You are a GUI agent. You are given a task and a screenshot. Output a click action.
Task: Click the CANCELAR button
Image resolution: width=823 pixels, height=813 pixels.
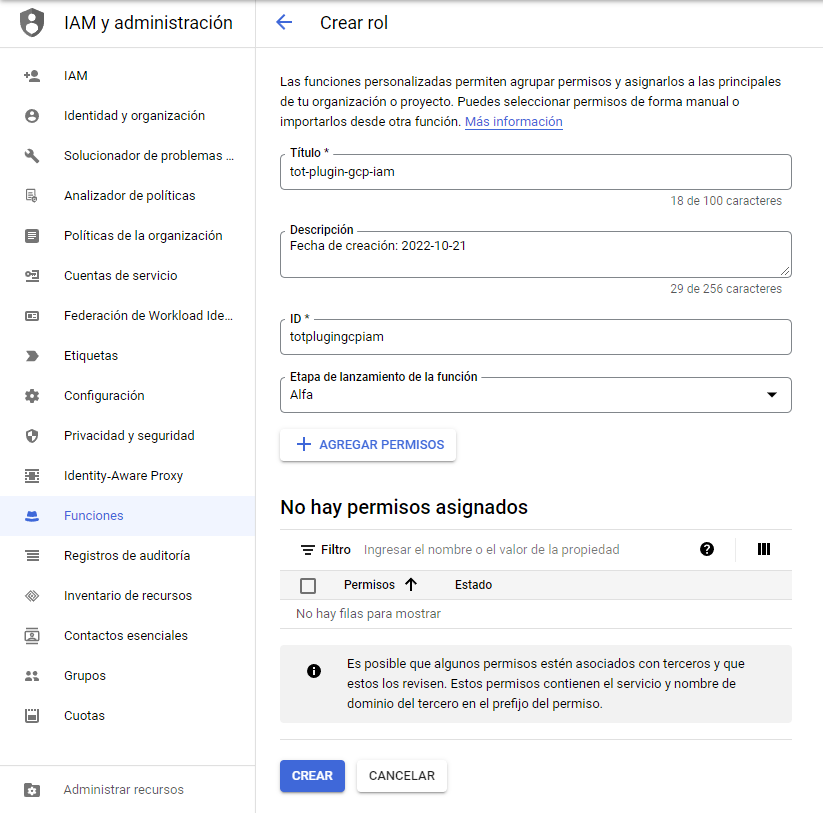[401, 776]
